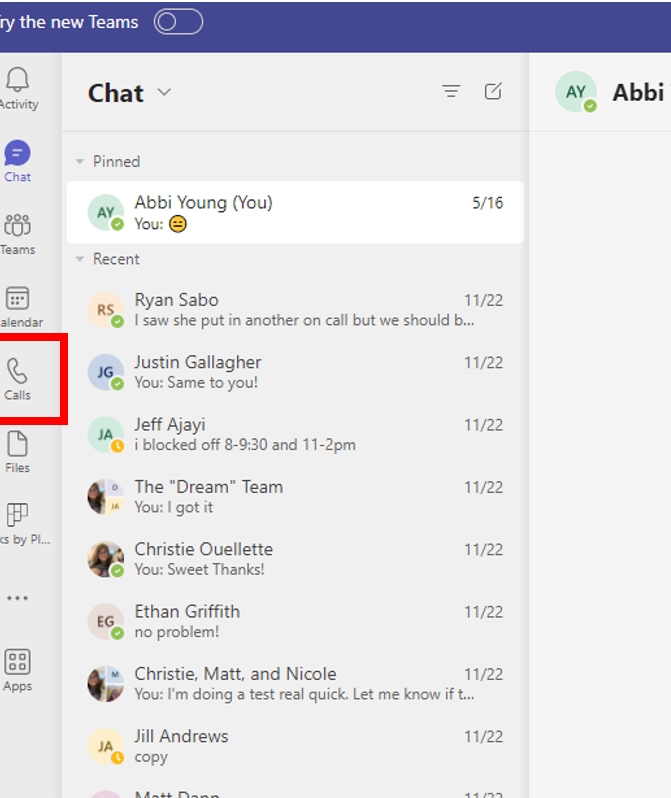Select the Chat icon in sidebar
This screenshot has width=671, height=798.
17,153
